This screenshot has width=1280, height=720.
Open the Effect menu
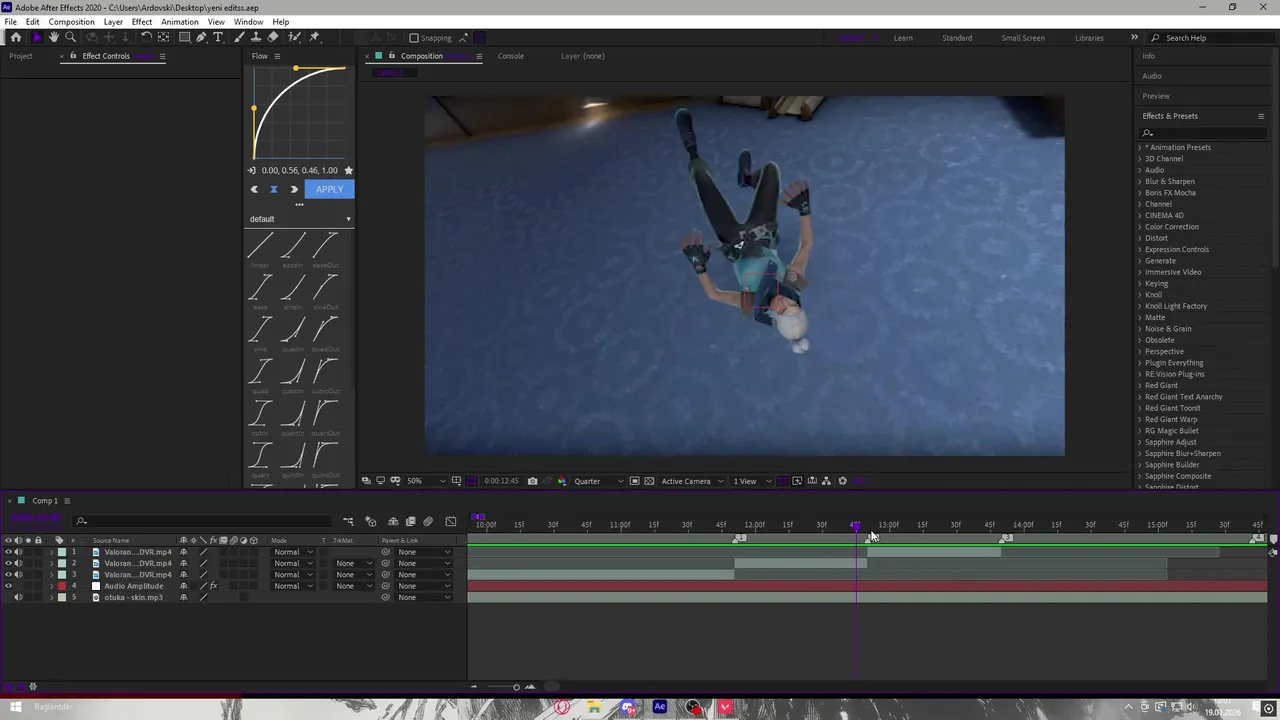[142, 22]
